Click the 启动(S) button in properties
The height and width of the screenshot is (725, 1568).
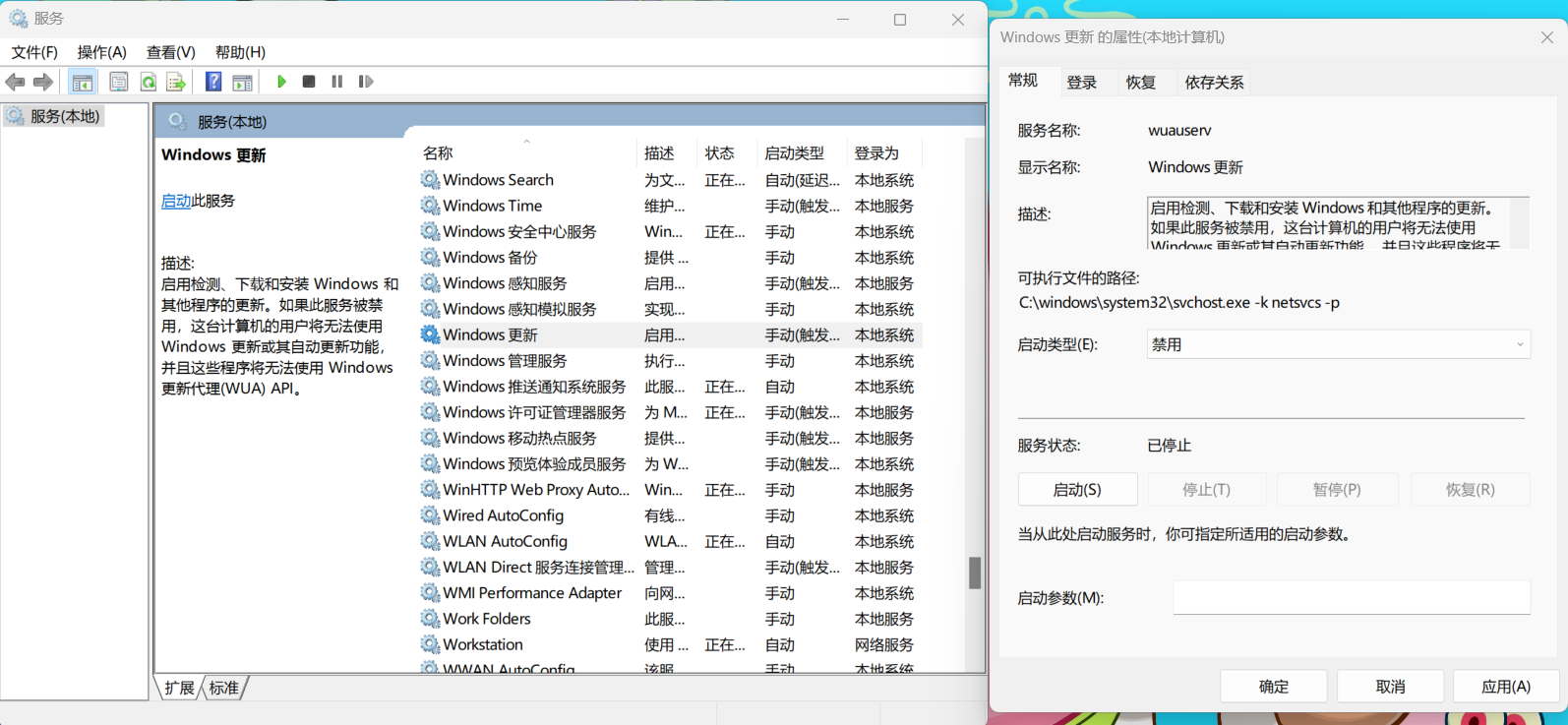click(1077, 489)
